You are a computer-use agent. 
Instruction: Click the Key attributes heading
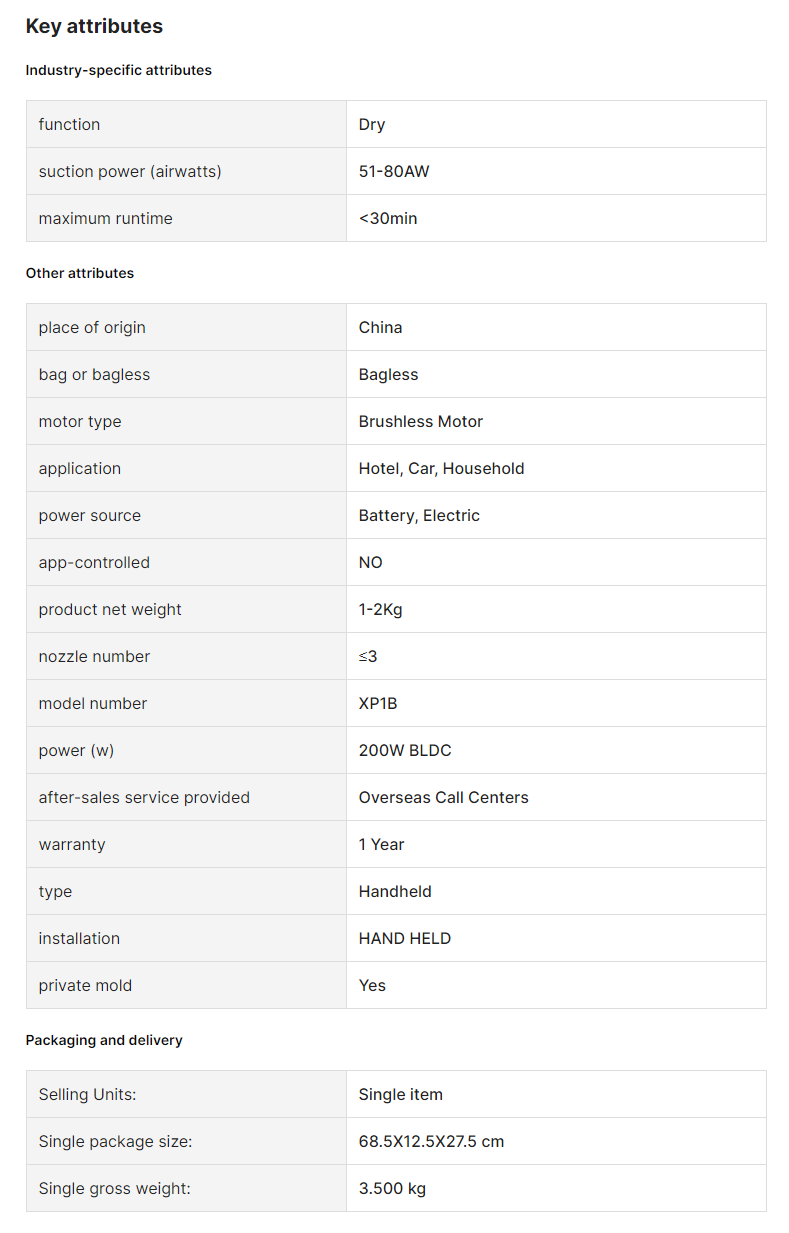pos(94,27)
